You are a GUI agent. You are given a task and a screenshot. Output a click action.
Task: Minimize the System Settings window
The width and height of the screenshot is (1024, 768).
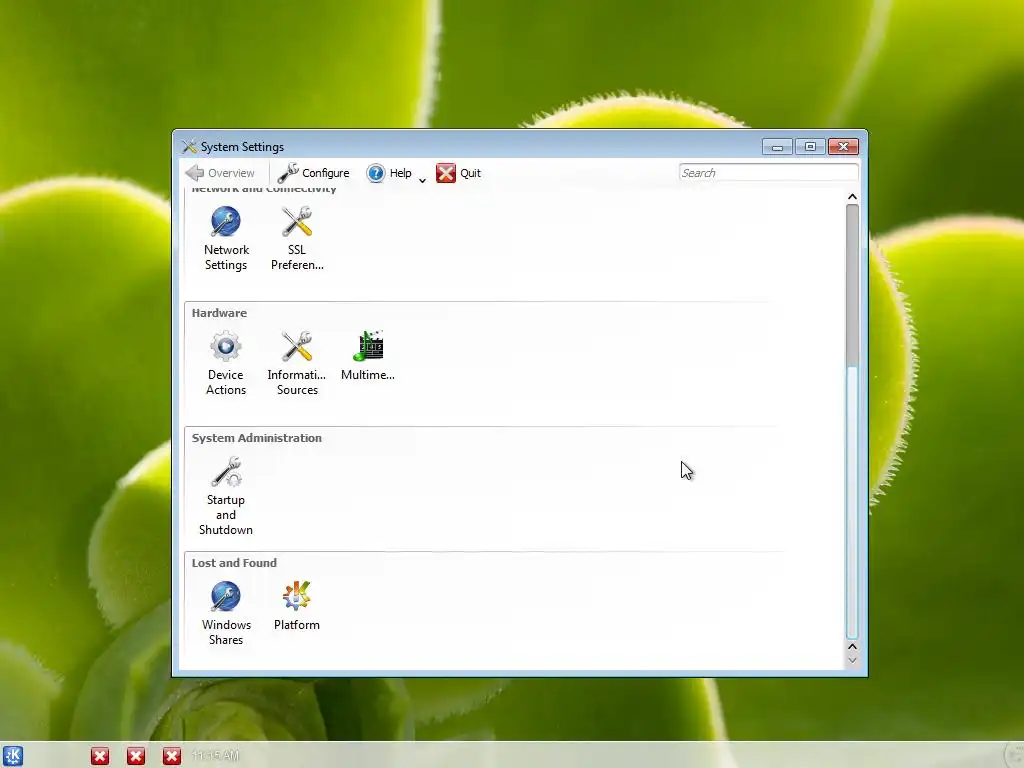pos(777,147)
